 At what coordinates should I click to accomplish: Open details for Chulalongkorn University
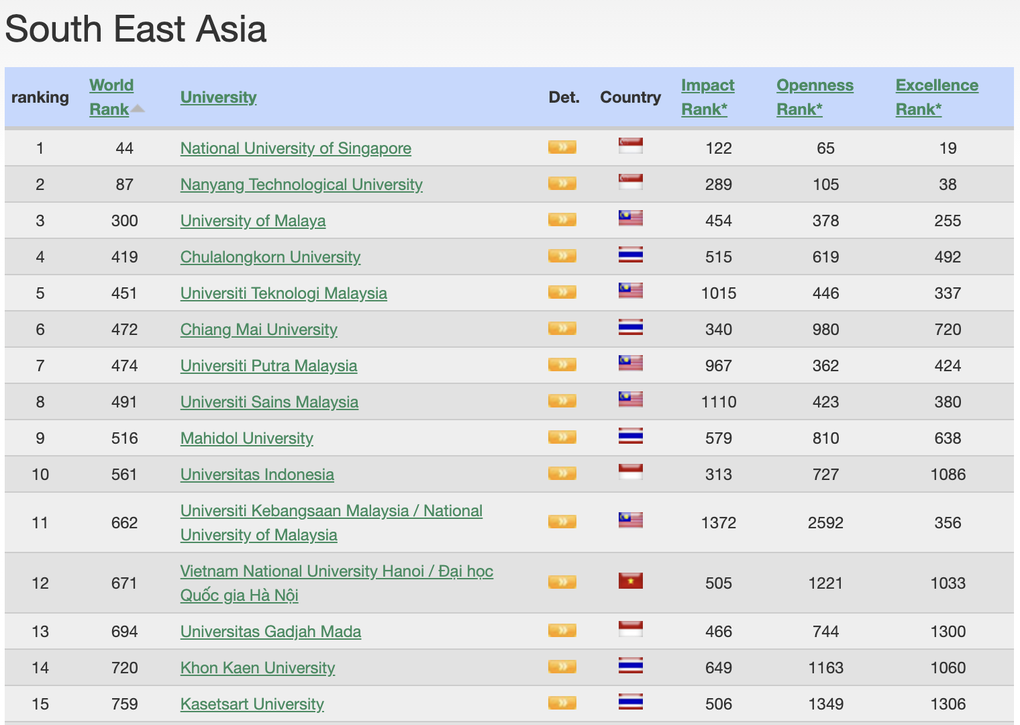[x=562, y=256]
